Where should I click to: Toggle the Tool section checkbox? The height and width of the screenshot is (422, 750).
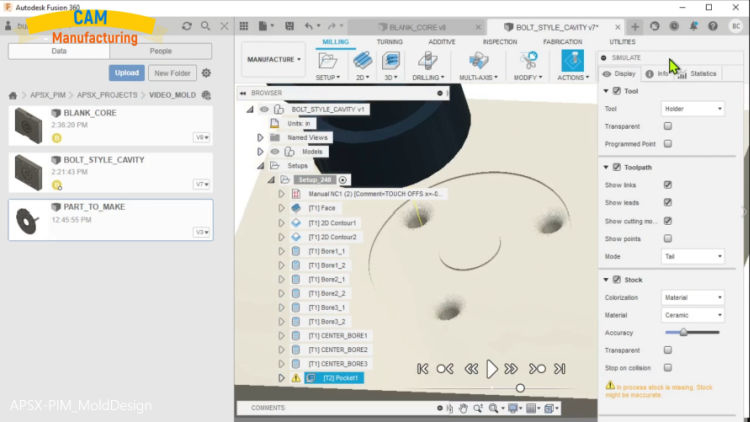pyautogui.click(x=617, y=91)
